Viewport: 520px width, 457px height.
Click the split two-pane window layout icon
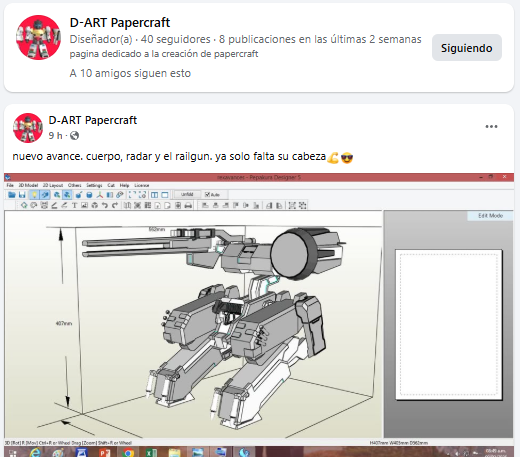(x=154, y=195)
